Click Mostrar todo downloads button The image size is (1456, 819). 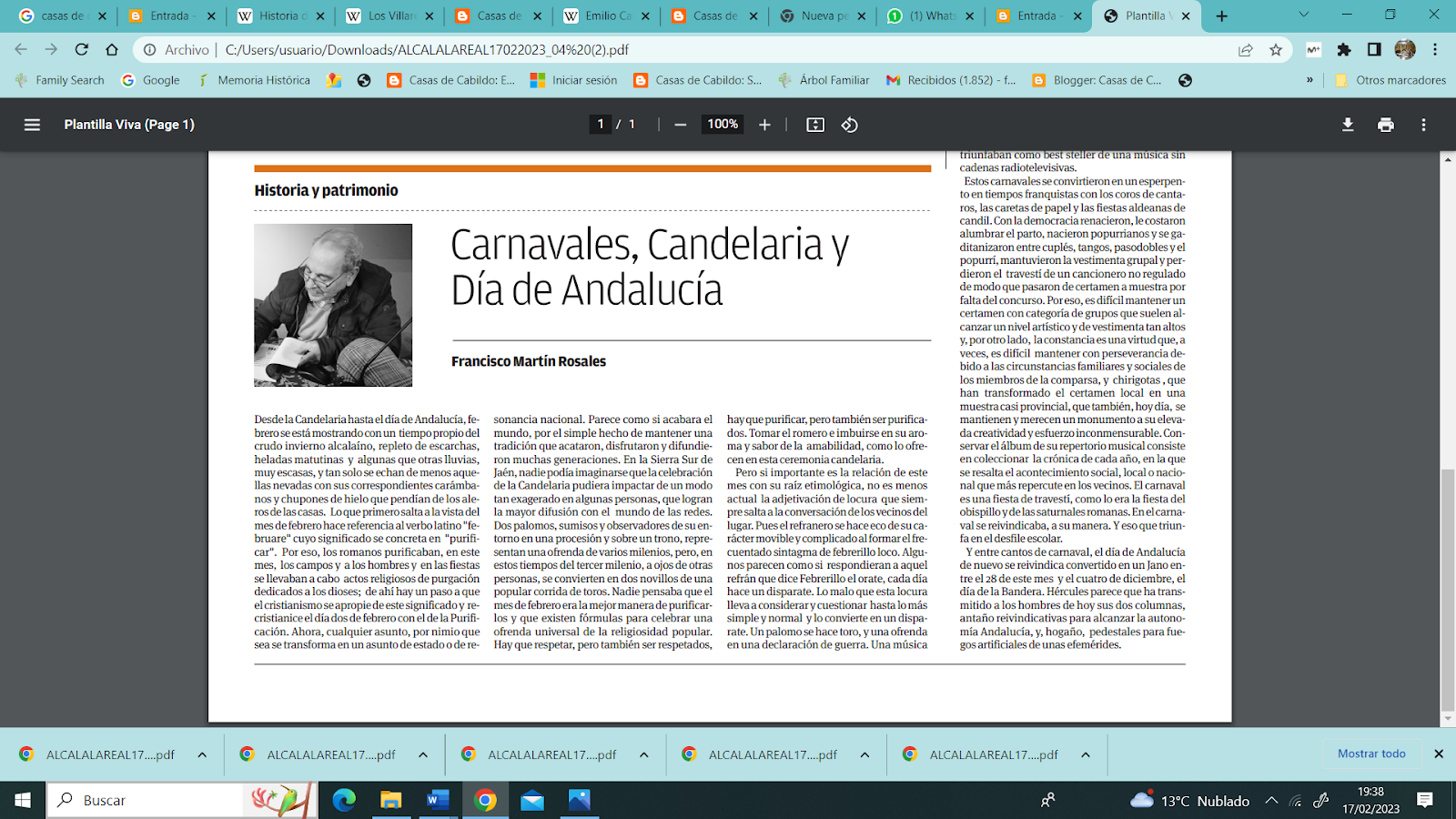pos(1371,753)
